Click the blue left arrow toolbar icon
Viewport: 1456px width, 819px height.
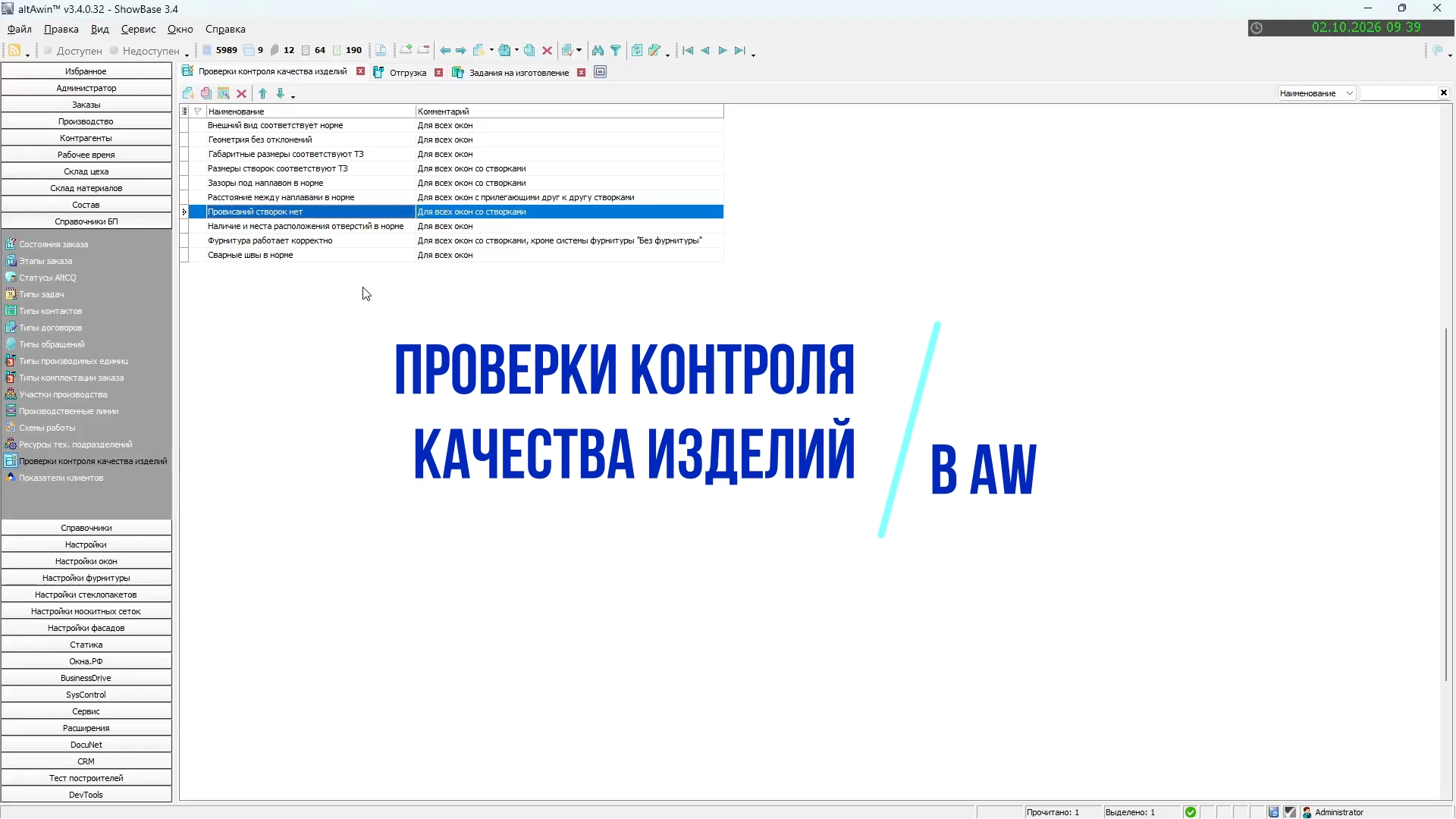point(445,51)
